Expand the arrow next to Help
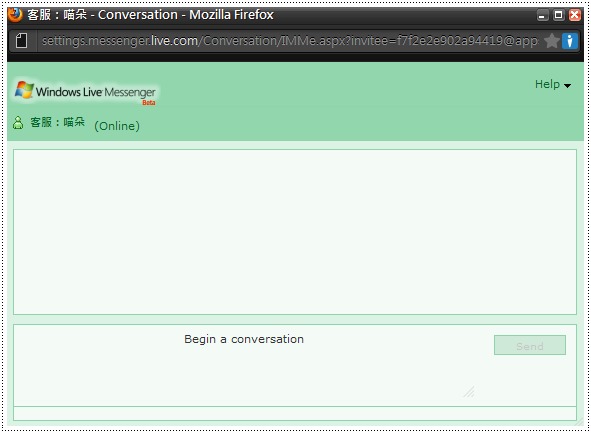 pos(567,86)
